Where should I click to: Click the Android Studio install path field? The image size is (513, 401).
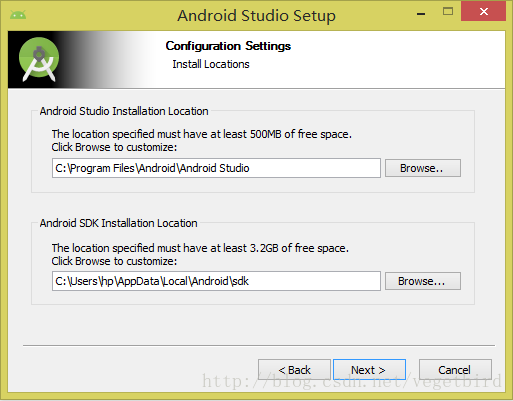point(216,168)
